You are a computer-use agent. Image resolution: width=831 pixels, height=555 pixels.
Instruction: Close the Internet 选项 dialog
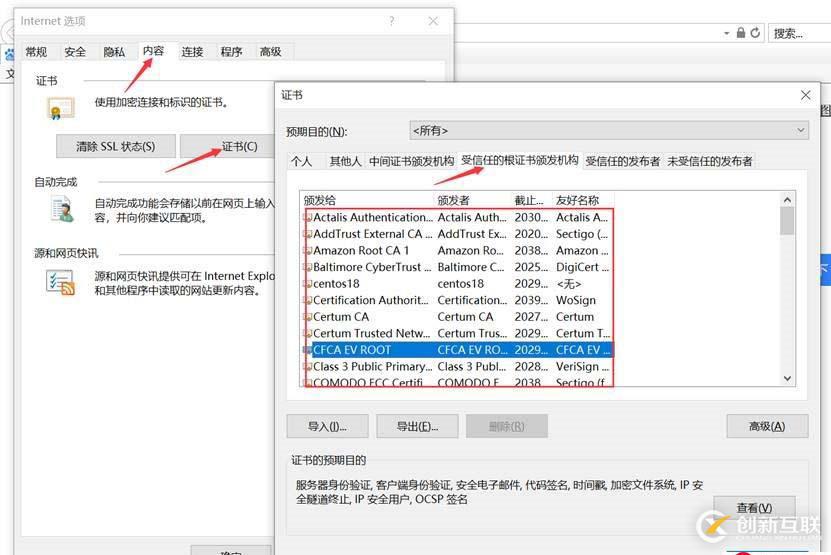coord(433,21)
